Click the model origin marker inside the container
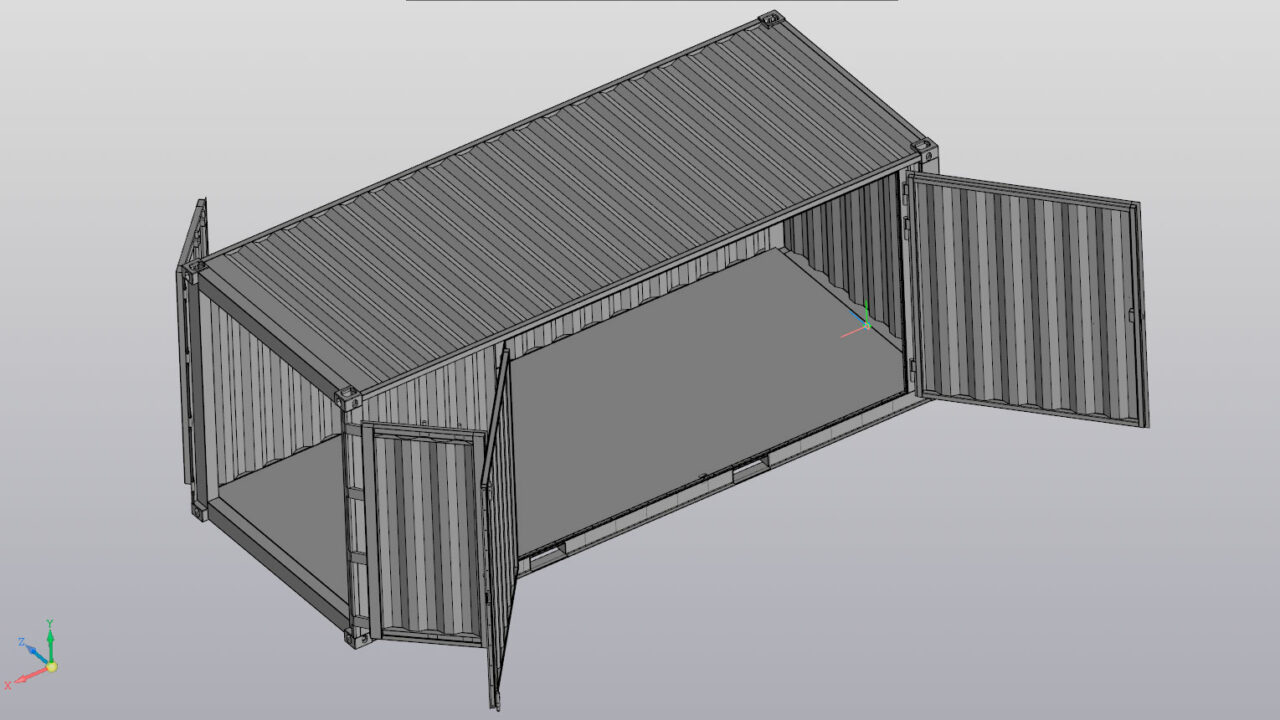Screen dimensions: 1280x720 pos(866,325)
